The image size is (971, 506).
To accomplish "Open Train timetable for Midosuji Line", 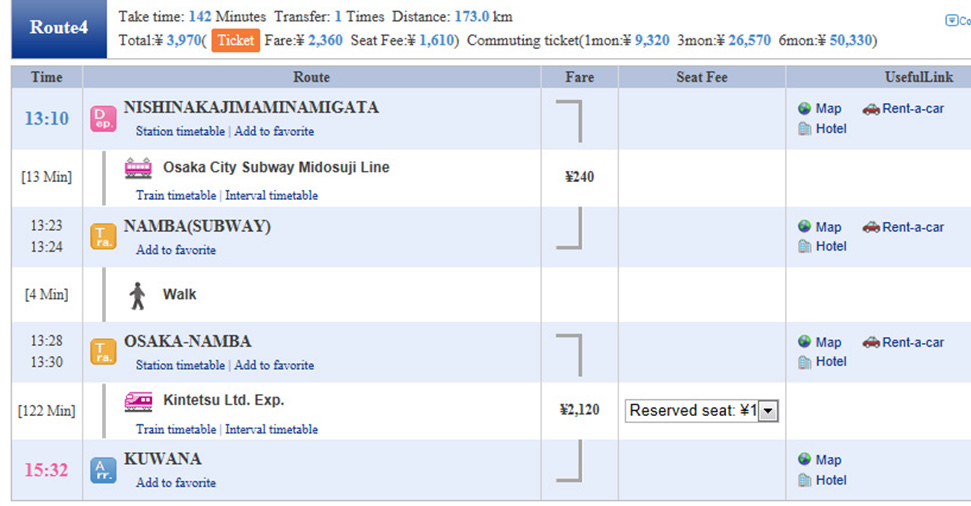I will click(x=176, y=196).
